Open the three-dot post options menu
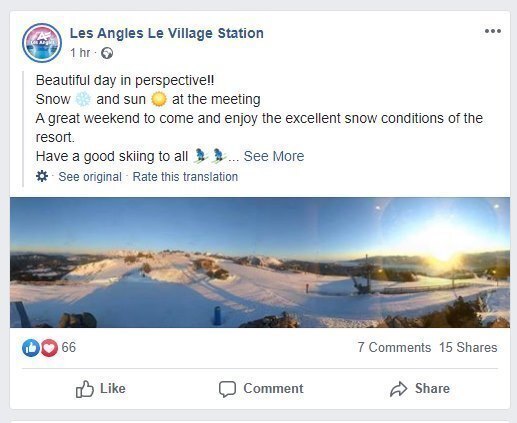 (493, 31)
